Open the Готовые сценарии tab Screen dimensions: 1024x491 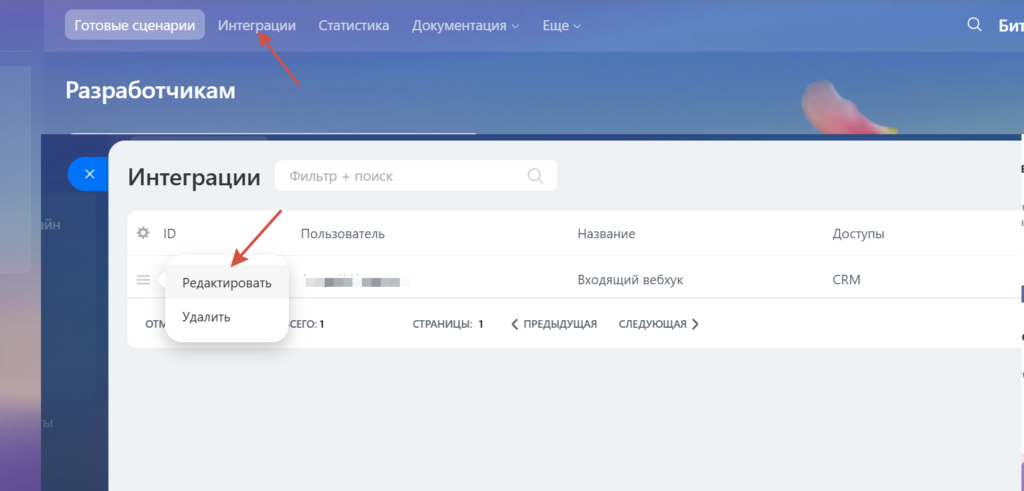pyautogui.click(x=135, y=26)
